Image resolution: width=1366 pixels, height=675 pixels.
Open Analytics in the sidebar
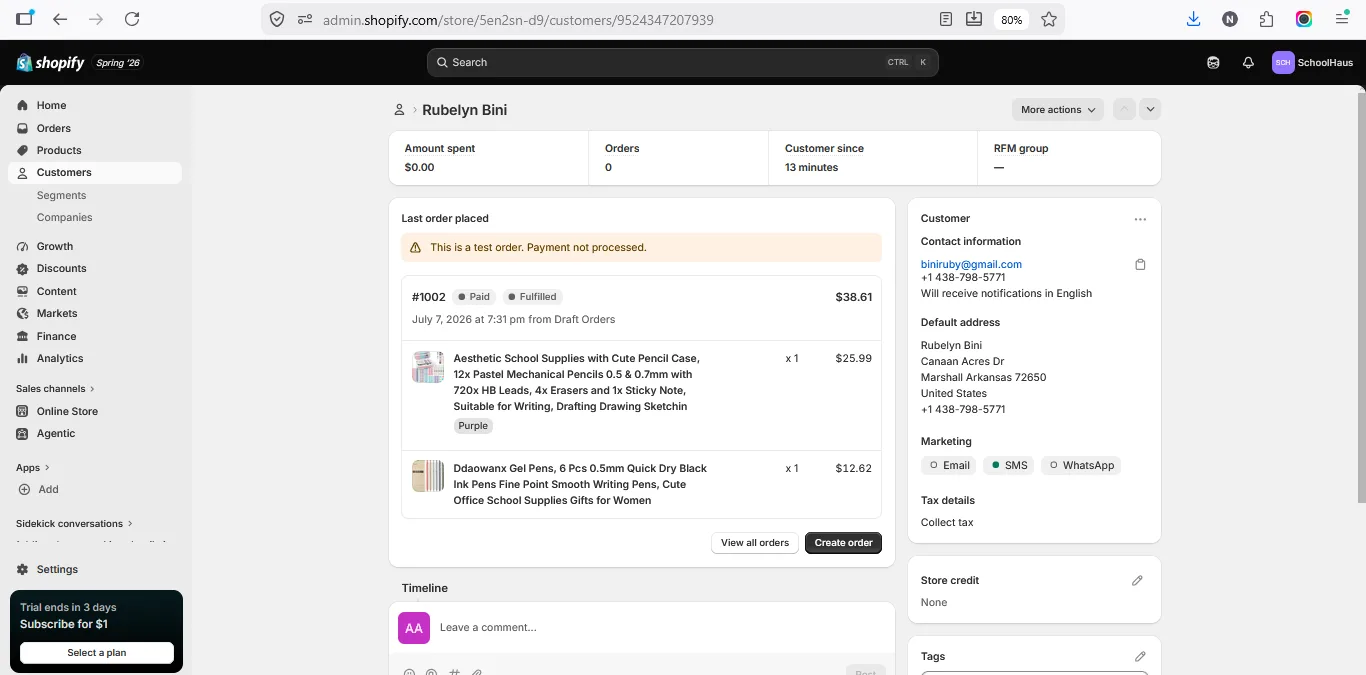pos(60,358)
